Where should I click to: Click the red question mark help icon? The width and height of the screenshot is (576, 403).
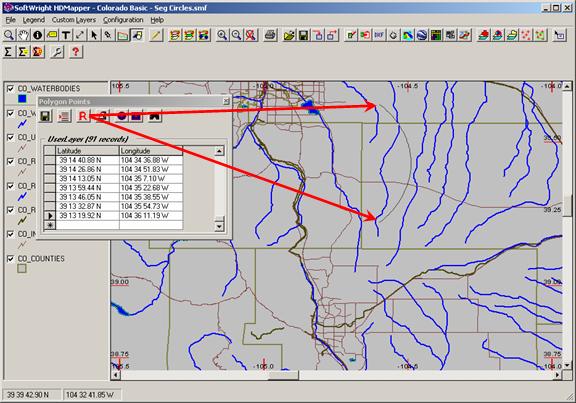(76, 52)
